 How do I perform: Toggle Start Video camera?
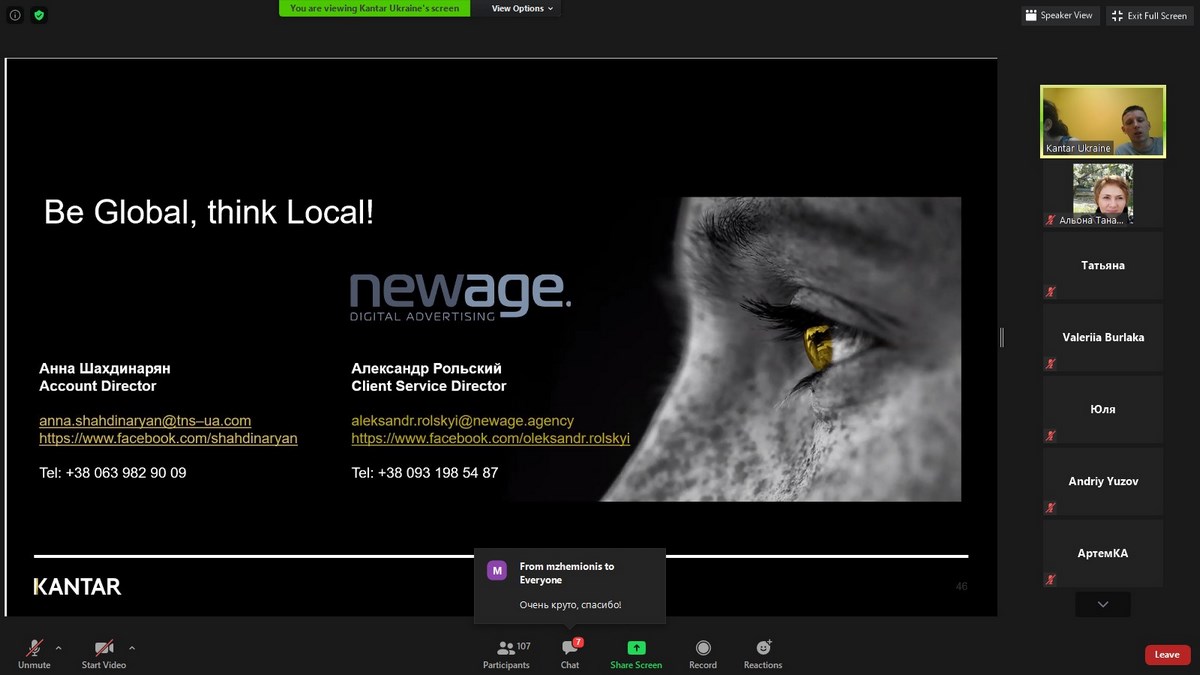[104, 654]
